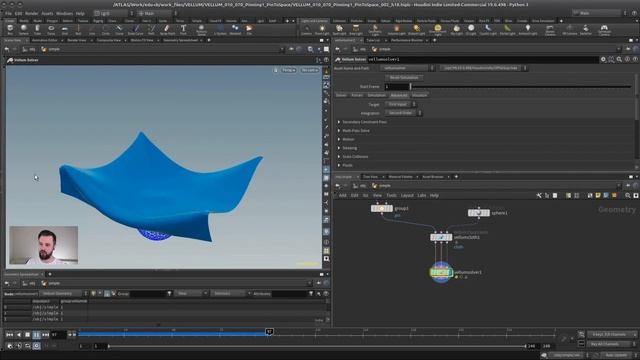The image size is (640, 360).
Task: Open the Assets menu
Action: coord(47,13)
